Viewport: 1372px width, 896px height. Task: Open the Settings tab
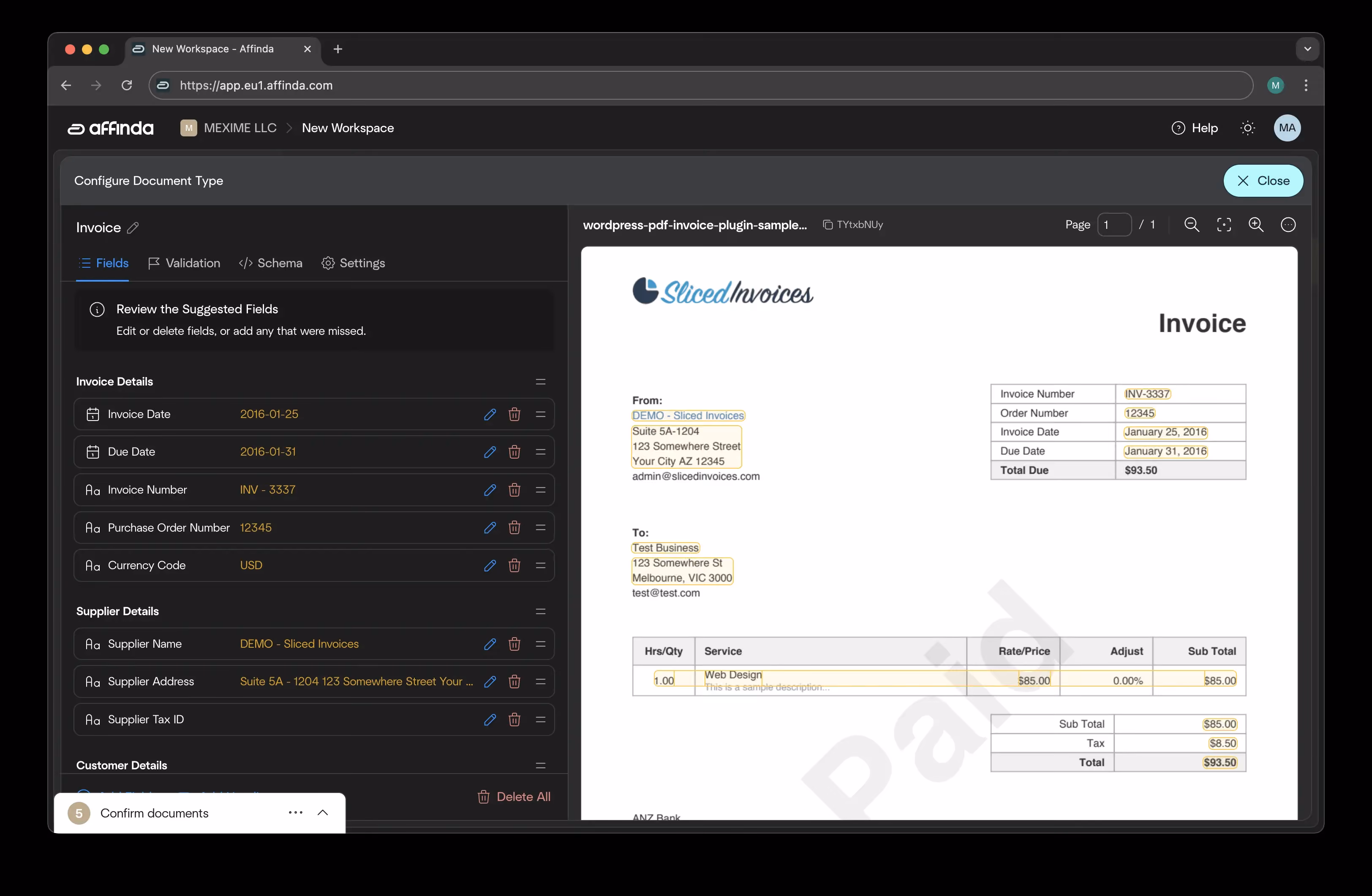tap(353, 263)
